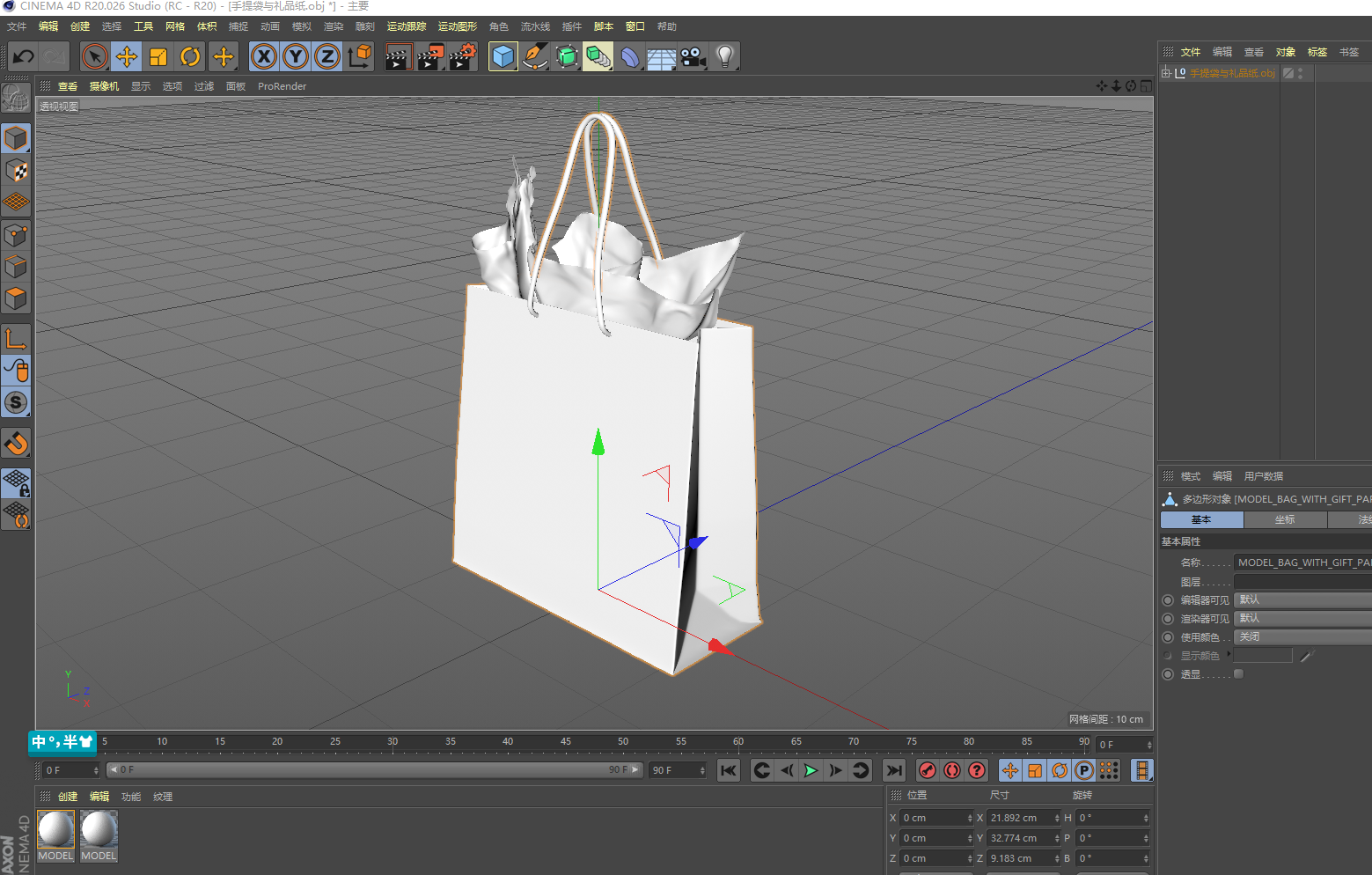
Task: Toggle the autokeying record button
Action: click(x=951, y=770)
